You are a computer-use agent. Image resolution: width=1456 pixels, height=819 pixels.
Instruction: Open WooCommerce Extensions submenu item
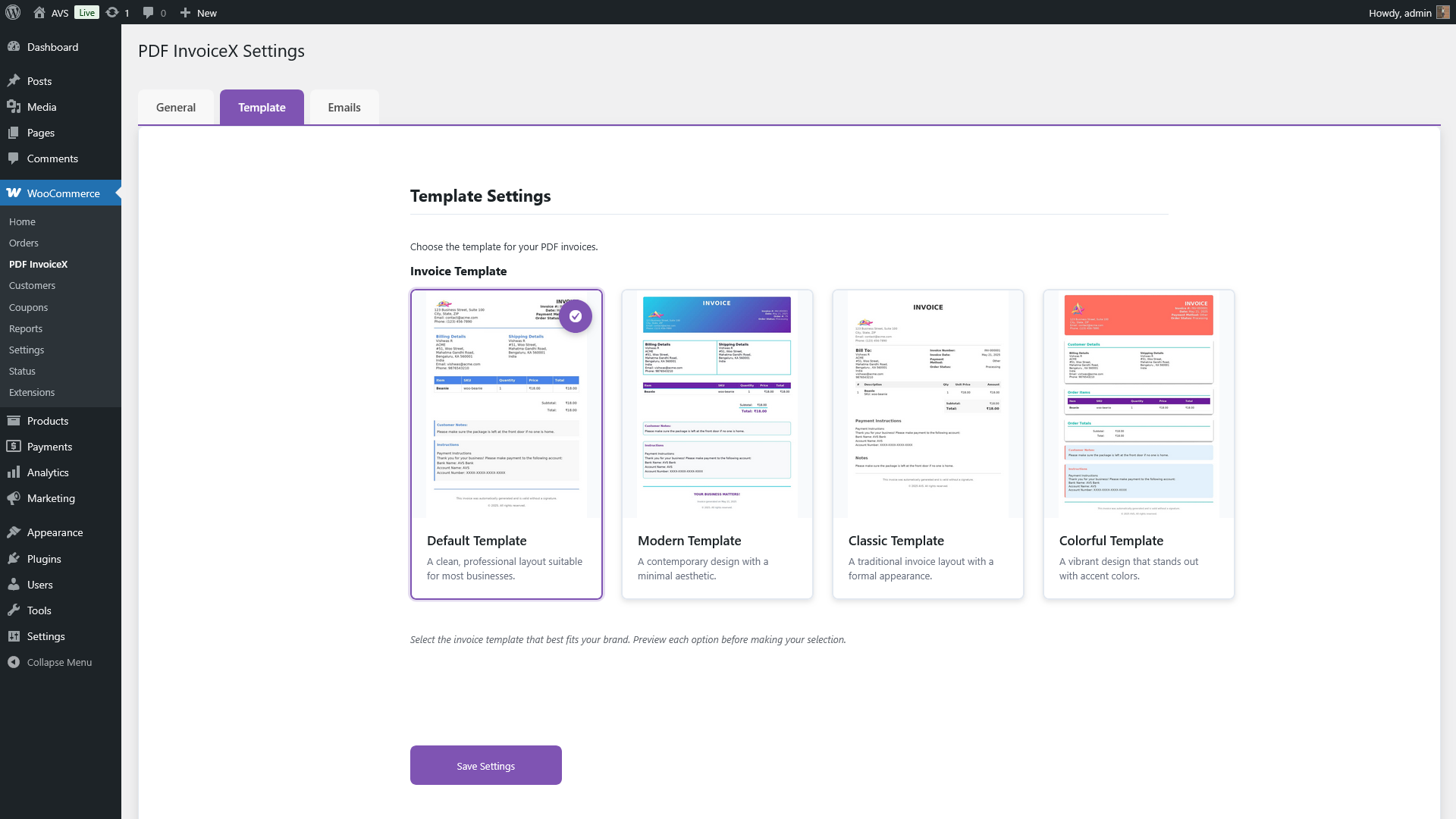[x=32, y=392]
